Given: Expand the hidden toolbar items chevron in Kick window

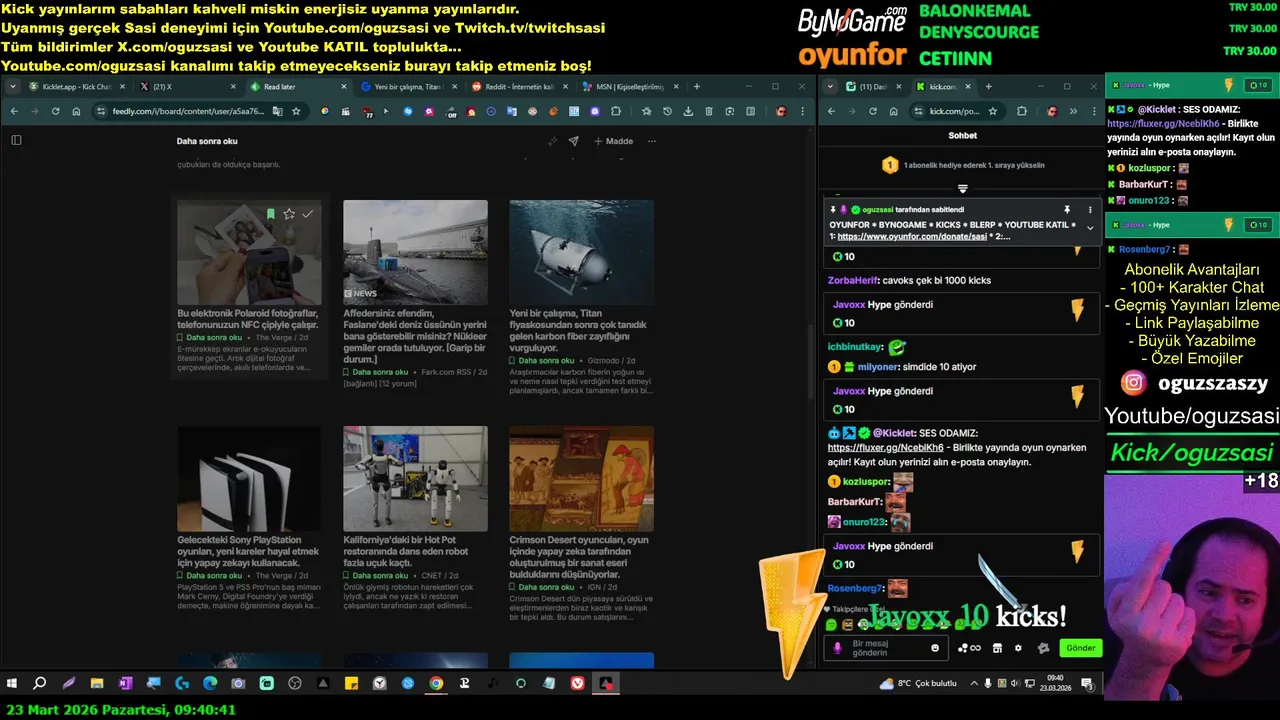Looking at the screenshot, I should [x=1073, y=111].
